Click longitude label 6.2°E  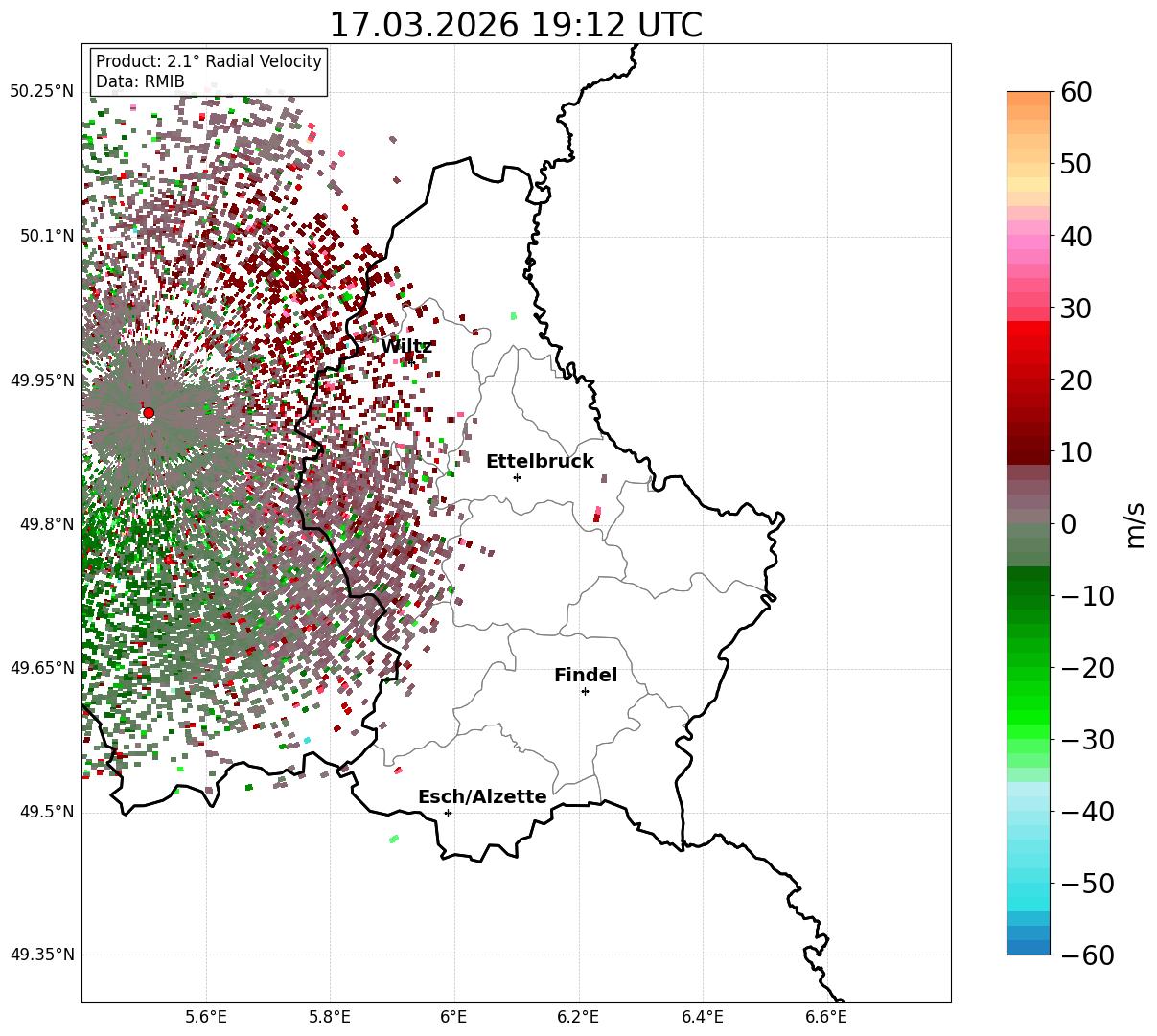[578, 1017]
